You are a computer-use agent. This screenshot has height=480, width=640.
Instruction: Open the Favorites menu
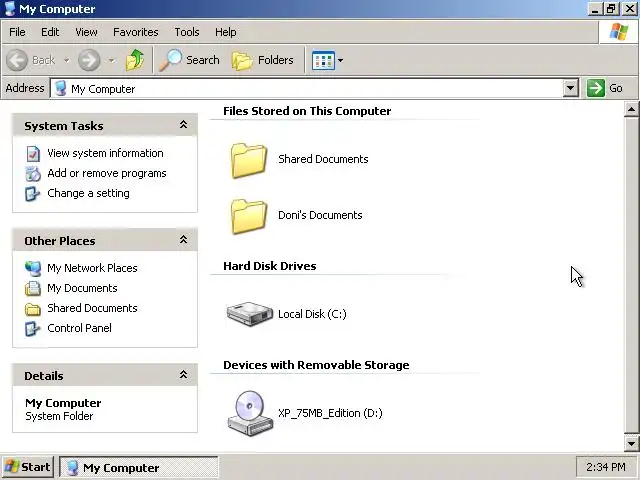pyautogui.click(x=136, y=32)
